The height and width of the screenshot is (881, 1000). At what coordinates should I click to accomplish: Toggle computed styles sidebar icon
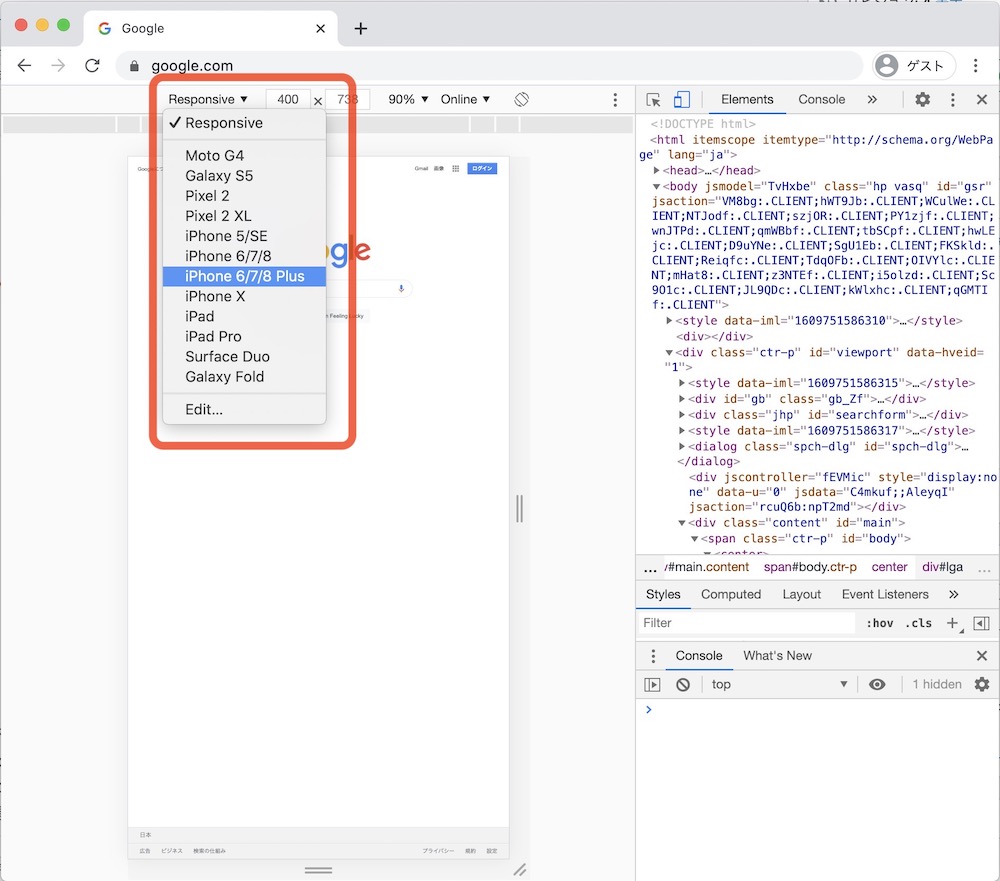[982, 623]
